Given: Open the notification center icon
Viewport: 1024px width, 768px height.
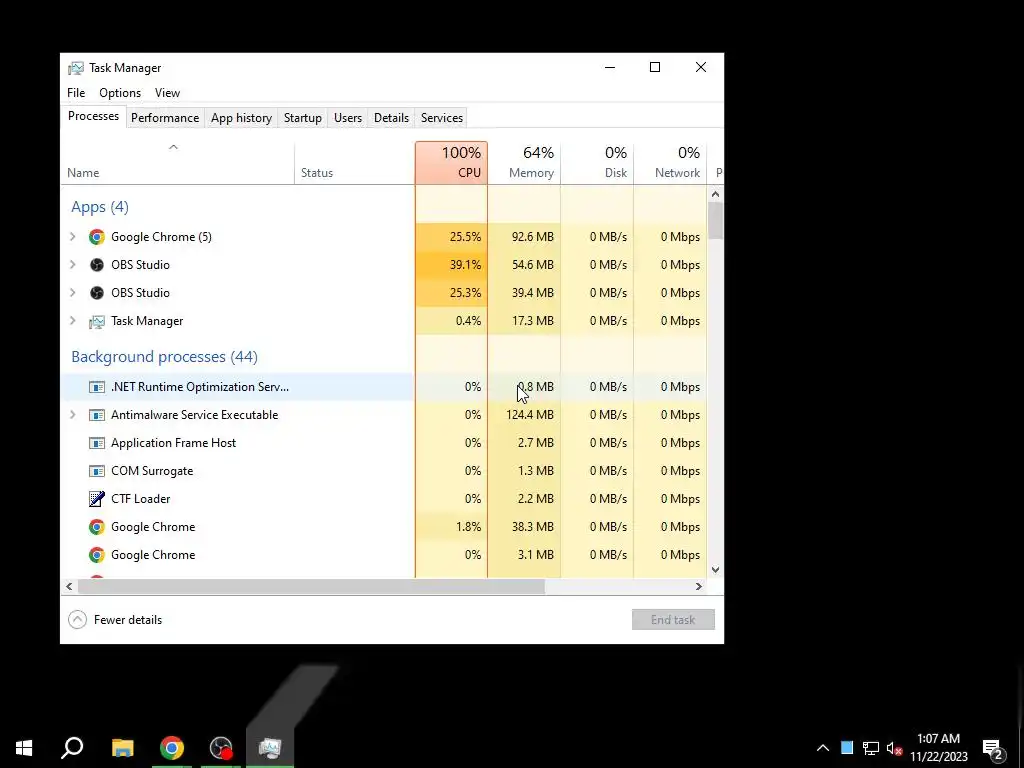Looking at the screenshot, I should [993, 750].
